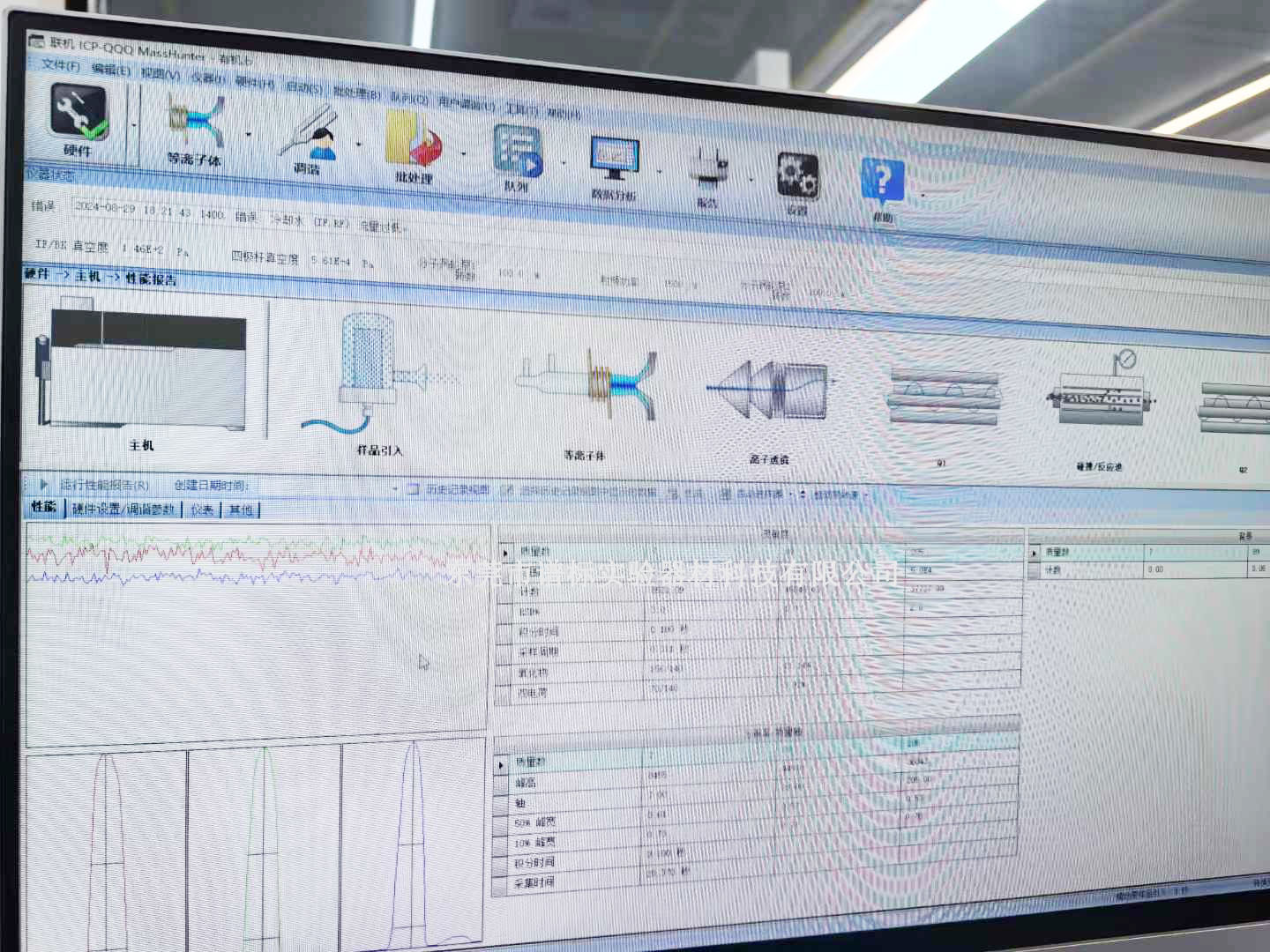Switch to the 硬件设置/调谐参数 tab

click(x=123, y=509)
